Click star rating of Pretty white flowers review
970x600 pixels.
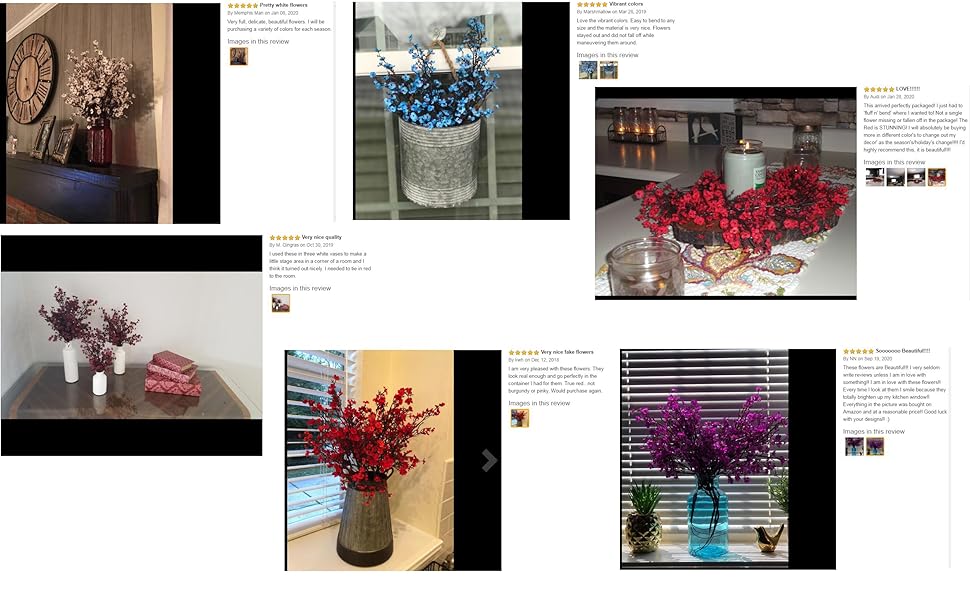click(x=242, y=6)
